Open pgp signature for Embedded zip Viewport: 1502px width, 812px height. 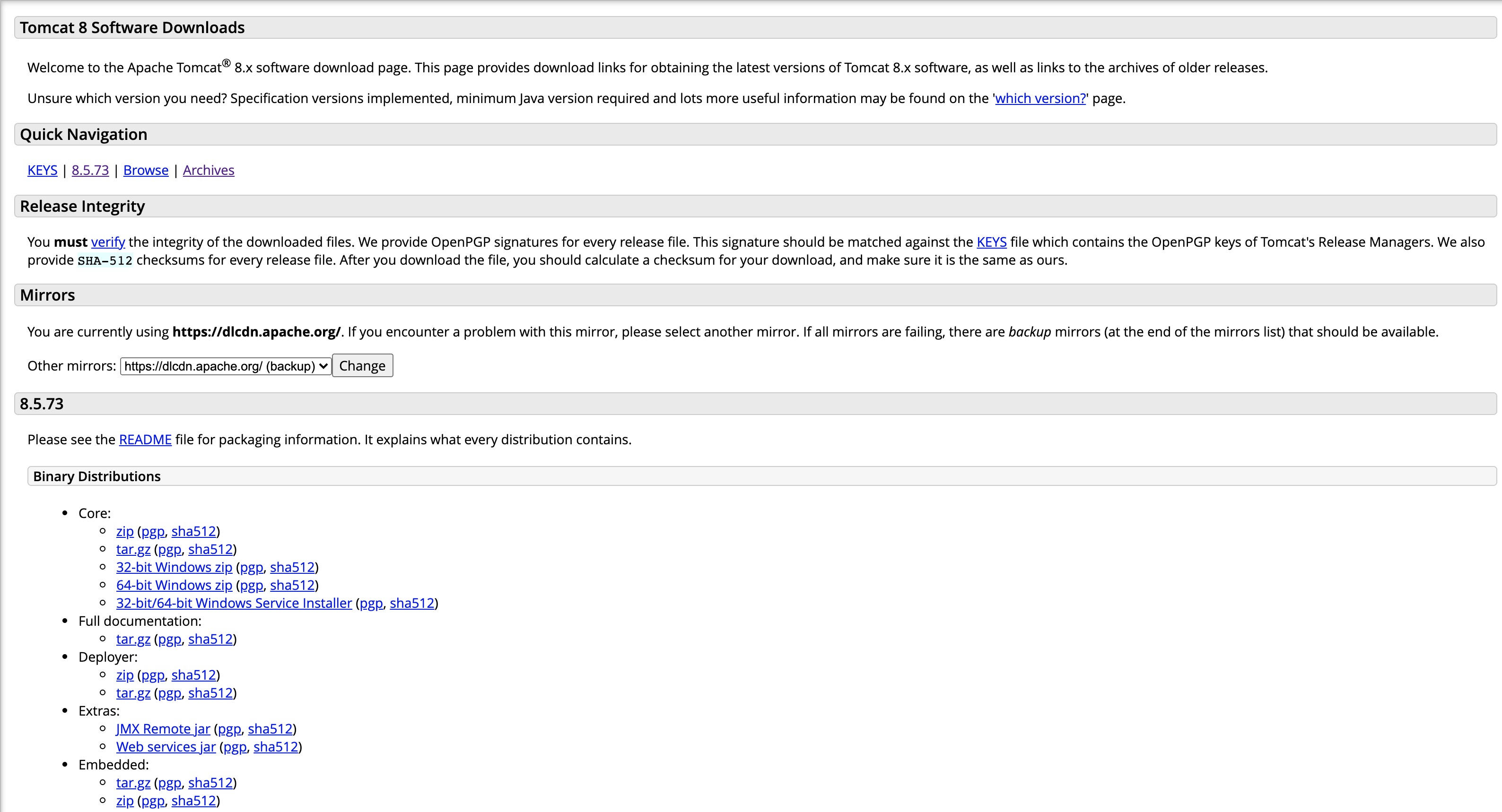point(153,801)
